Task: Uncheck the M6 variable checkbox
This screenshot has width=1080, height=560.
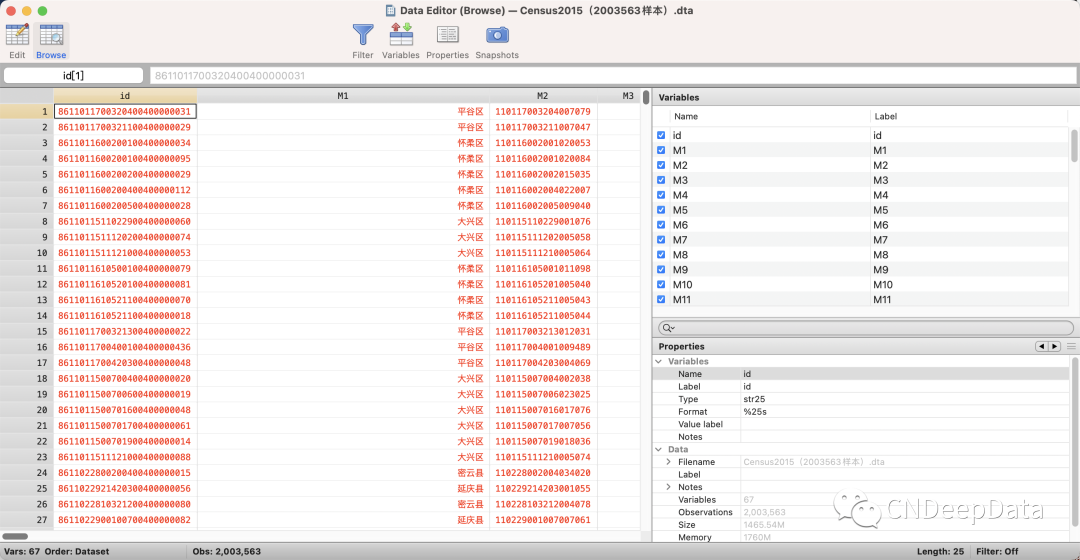Action: (661, 225)
